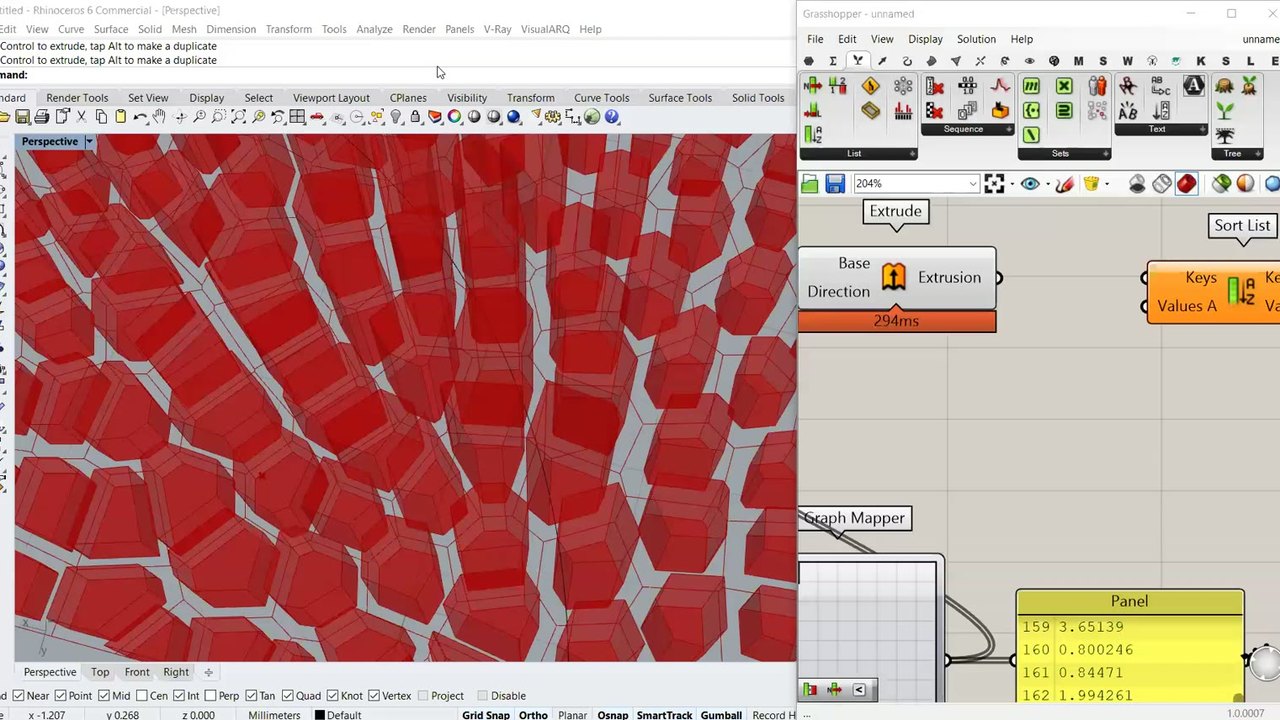This screenshot has width=1280, height=720.
Task: Click Grasshopper sketch pencil icon
Action: coord(1064,184)
